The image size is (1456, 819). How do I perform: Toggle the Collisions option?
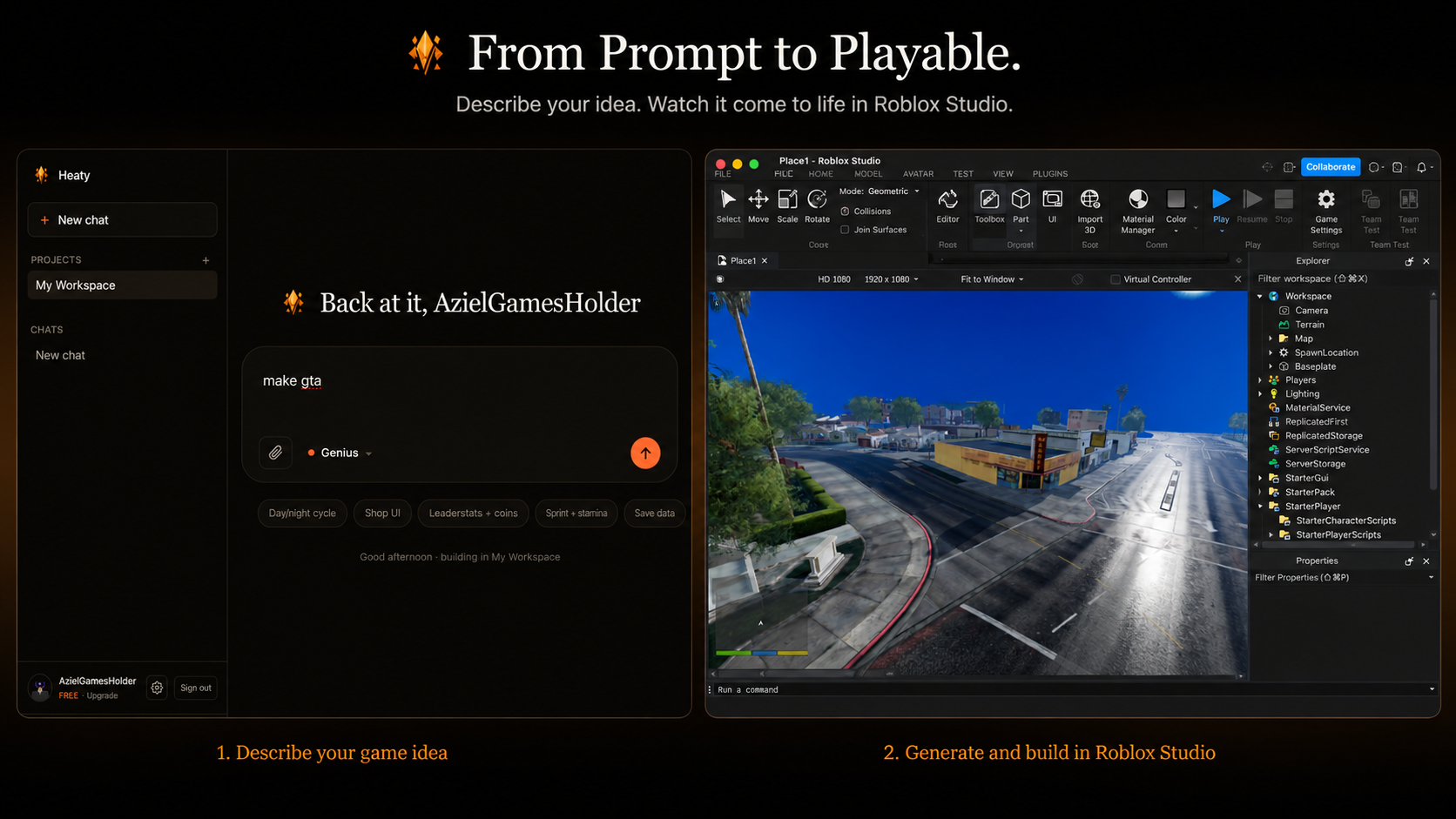(x=866, y=211)
